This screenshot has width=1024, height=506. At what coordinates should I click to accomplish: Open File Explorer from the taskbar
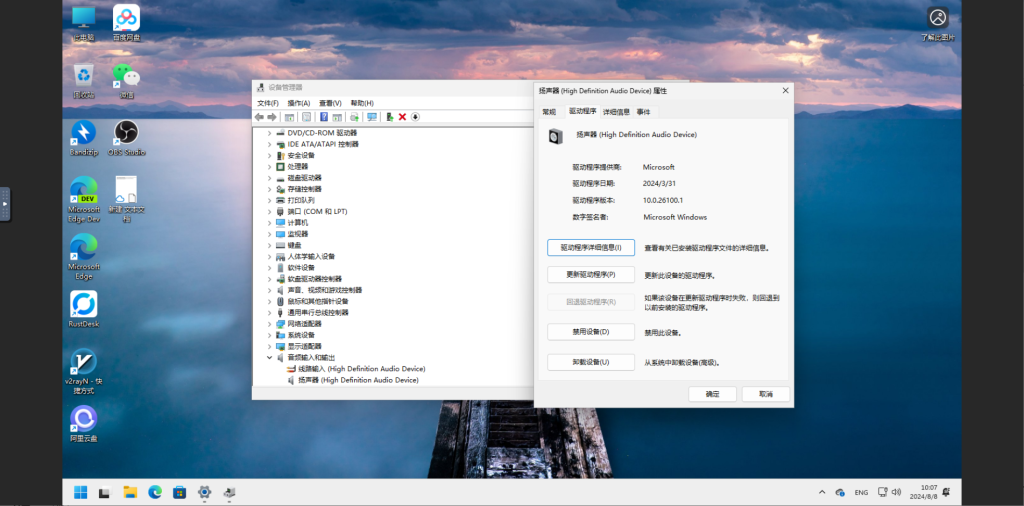pyautogui.click(x=130, y=492)
